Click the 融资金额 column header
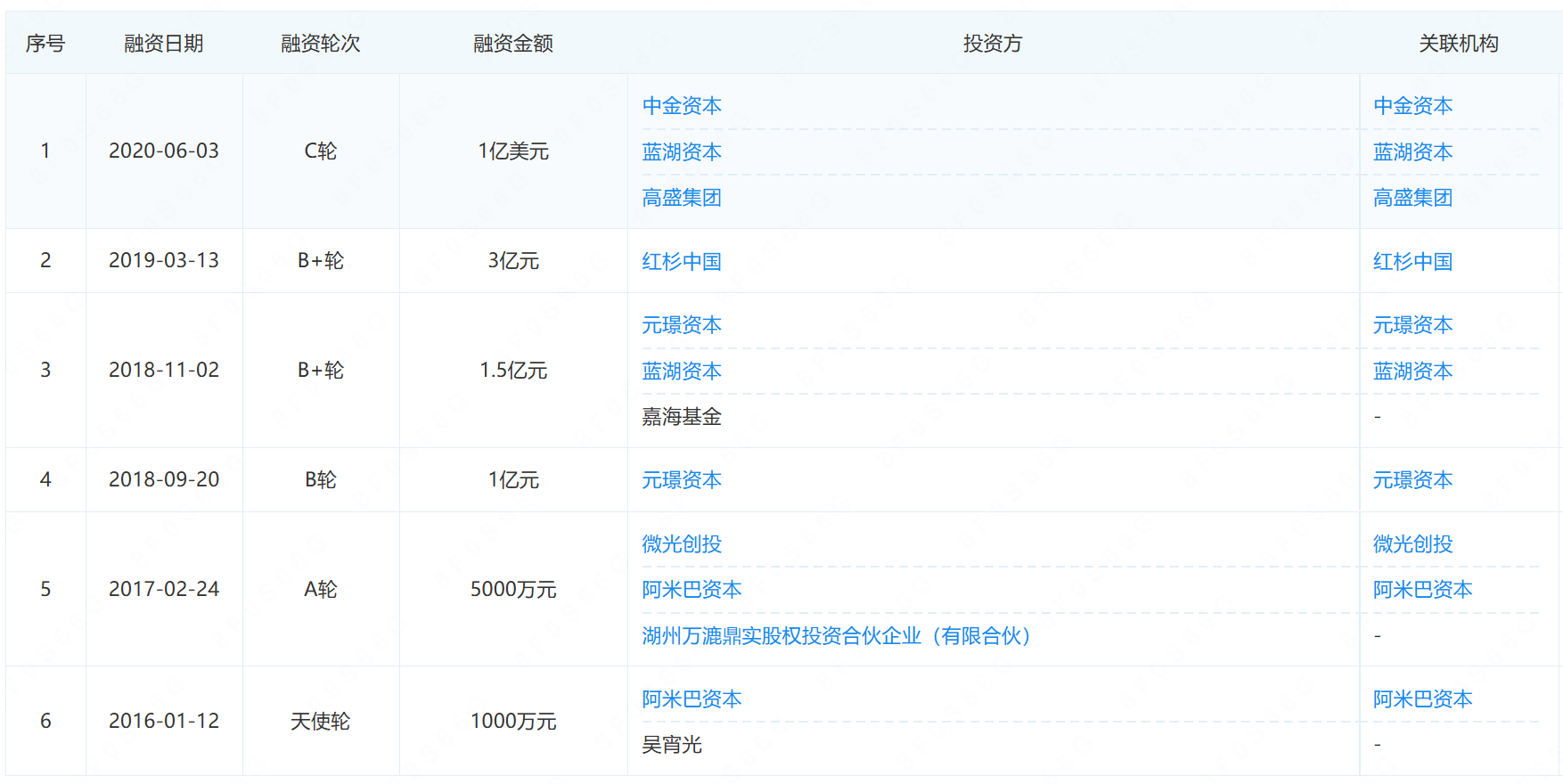 pyautogui.click(x=513, y=44)
